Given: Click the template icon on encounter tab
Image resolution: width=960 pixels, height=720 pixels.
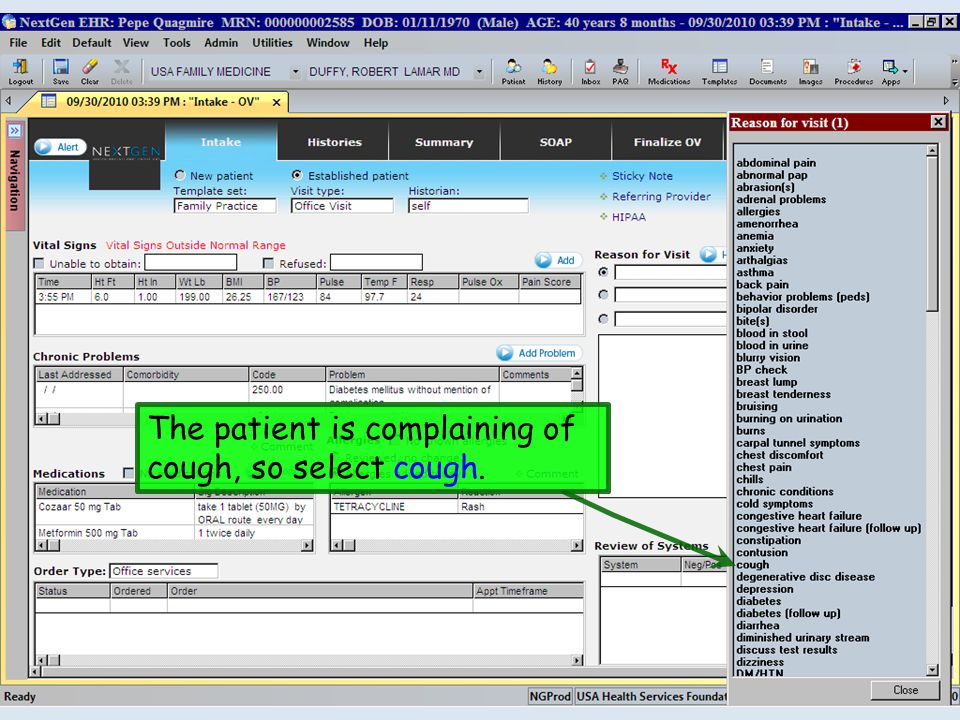Looking at the screenshot, I should pos(48,102).
